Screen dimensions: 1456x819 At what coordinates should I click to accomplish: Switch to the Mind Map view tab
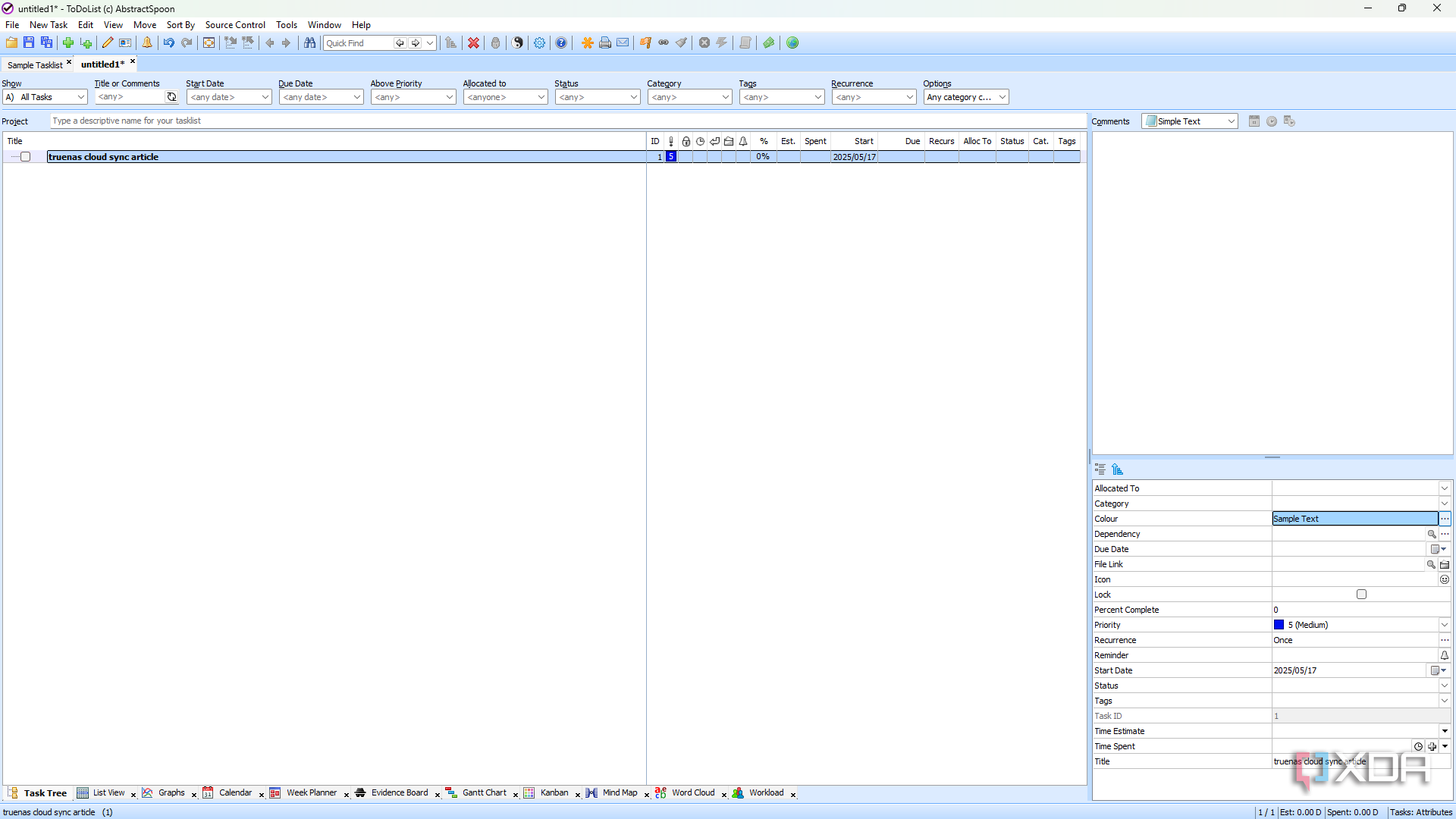click(x=620, y=793)
